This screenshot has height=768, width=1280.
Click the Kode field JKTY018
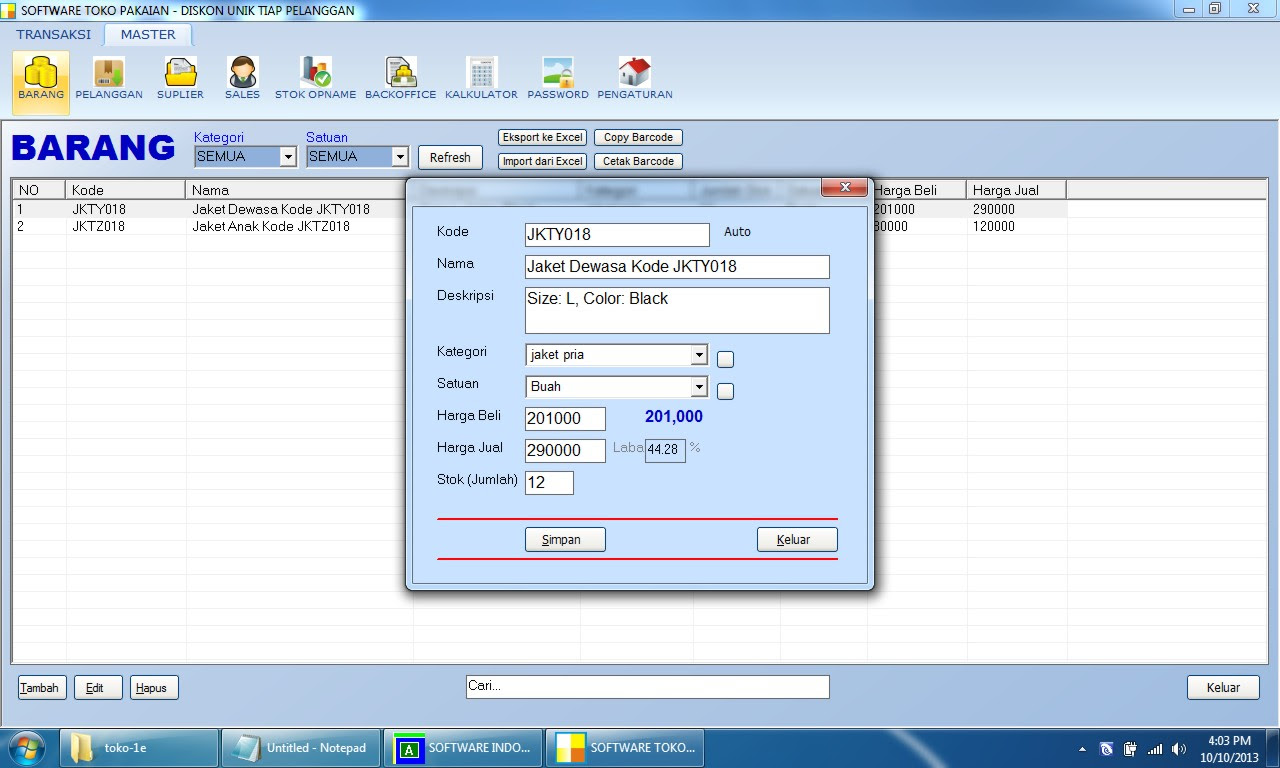point(617,234)
